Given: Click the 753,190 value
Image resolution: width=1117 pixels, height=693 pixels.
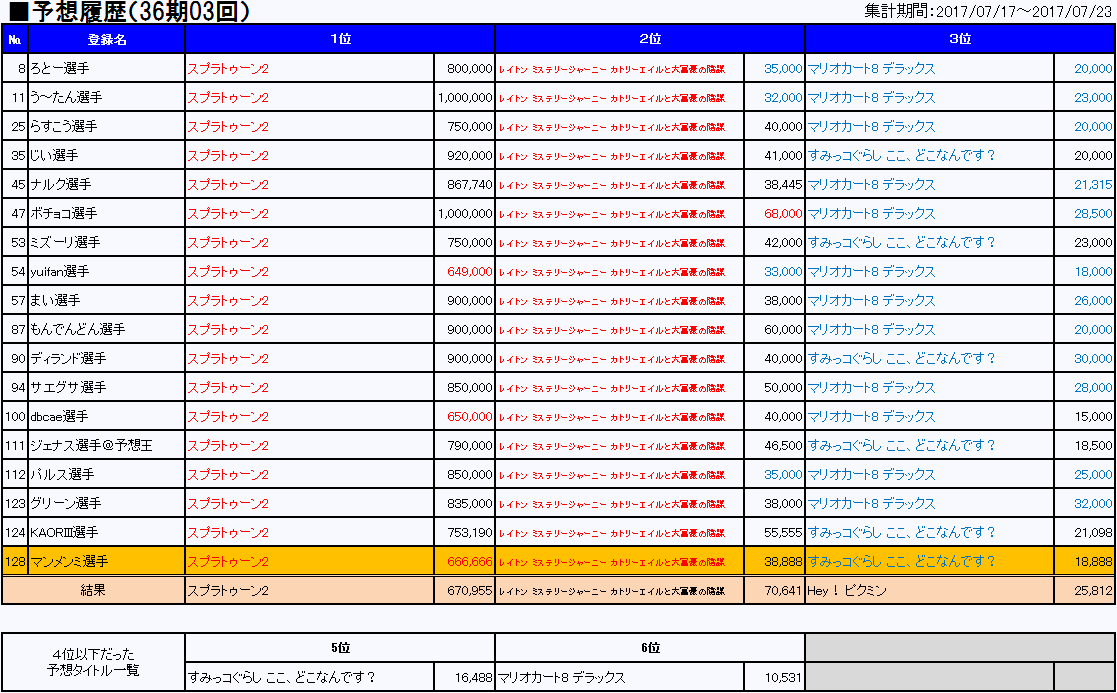Looking at the screenshot, I should point(469,533).
